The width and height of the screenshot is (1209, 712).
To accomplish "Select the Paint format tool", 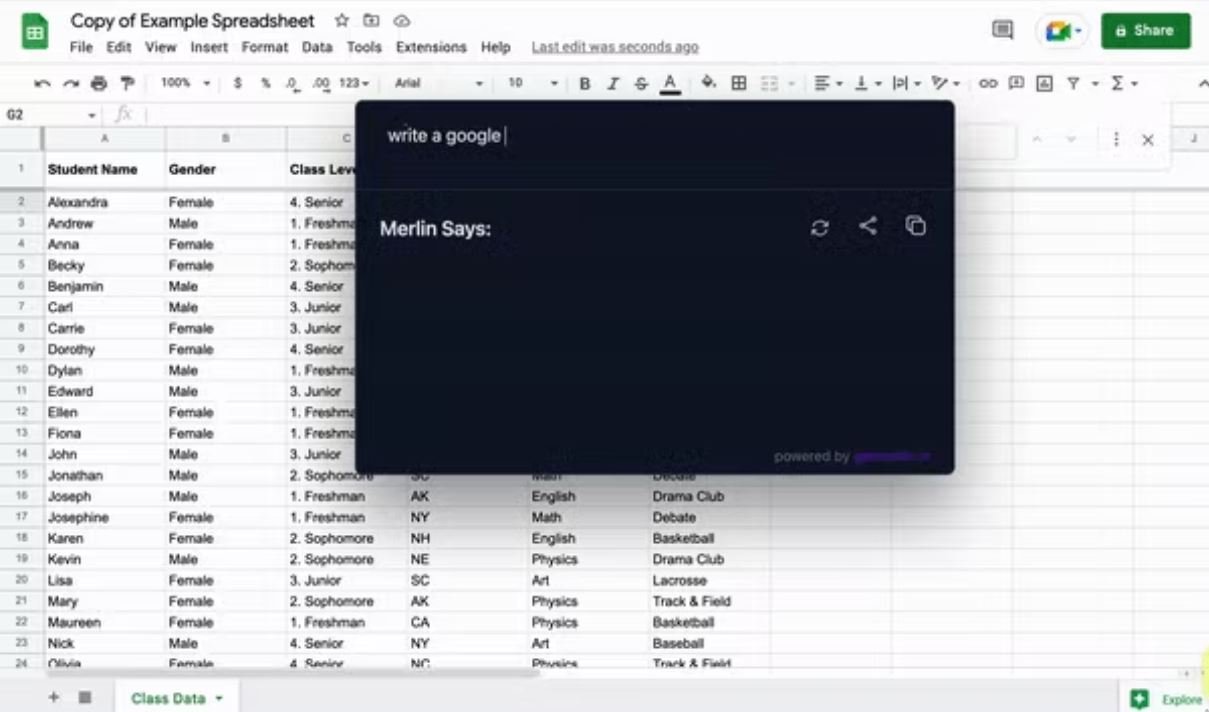I will tap(127, 84).
